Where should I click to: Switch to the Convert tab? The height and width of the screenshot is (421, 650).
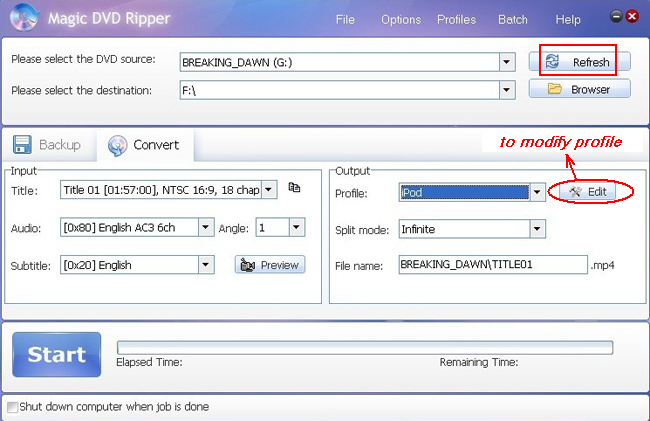(145, 145)
